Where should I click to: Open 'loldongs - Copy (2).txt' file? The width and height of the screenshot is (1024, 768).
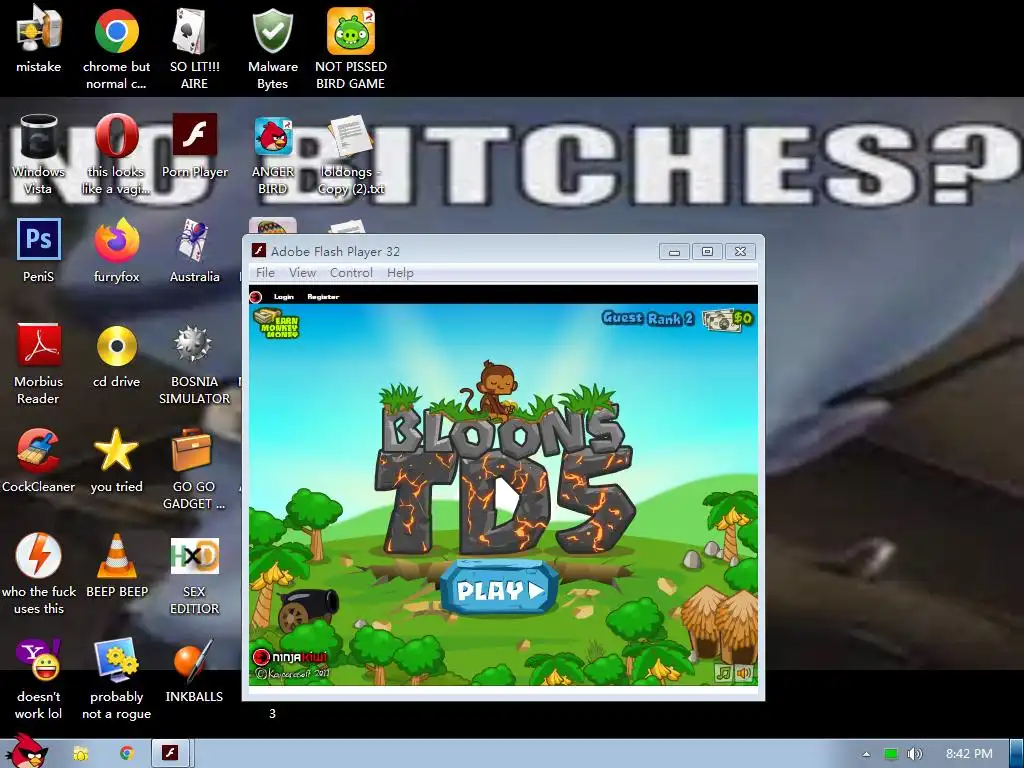coord(351,137)
